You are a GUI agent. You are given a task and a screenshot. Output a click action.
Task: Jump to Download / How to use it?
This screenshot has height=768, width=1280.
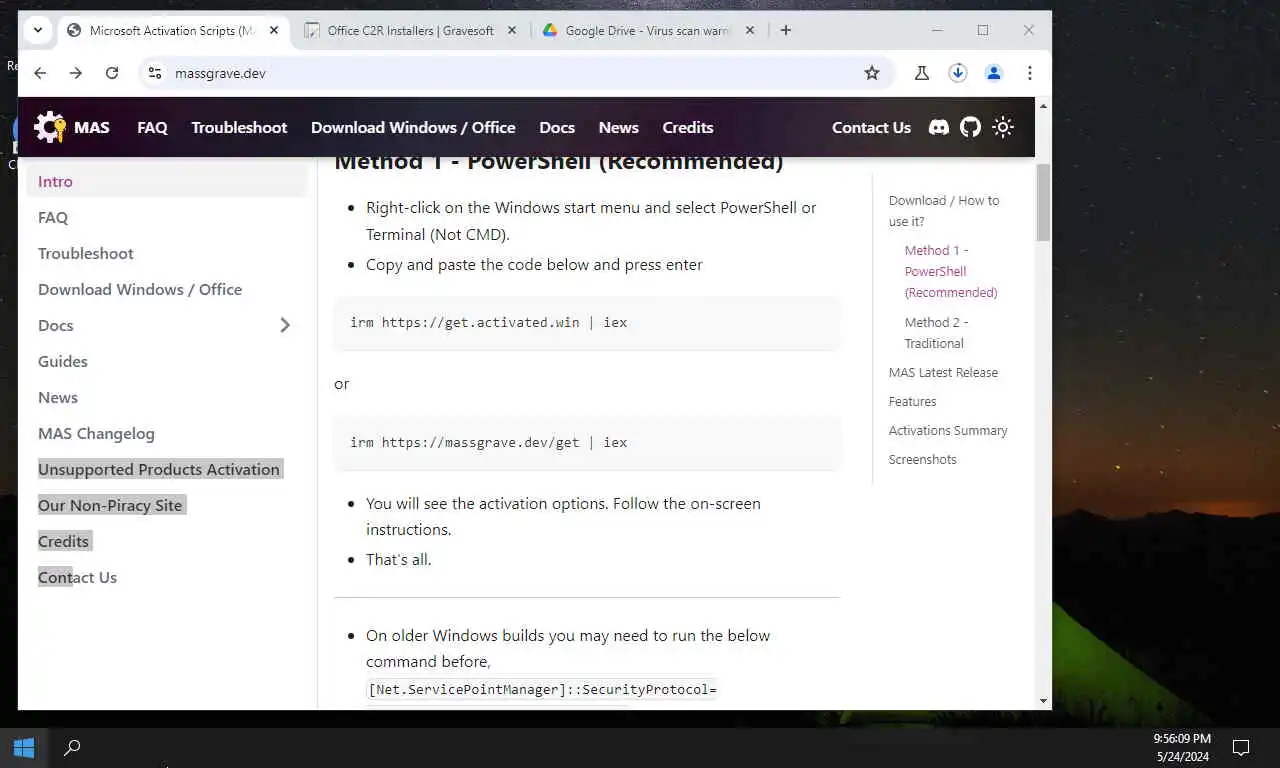[x=944, y=211]
